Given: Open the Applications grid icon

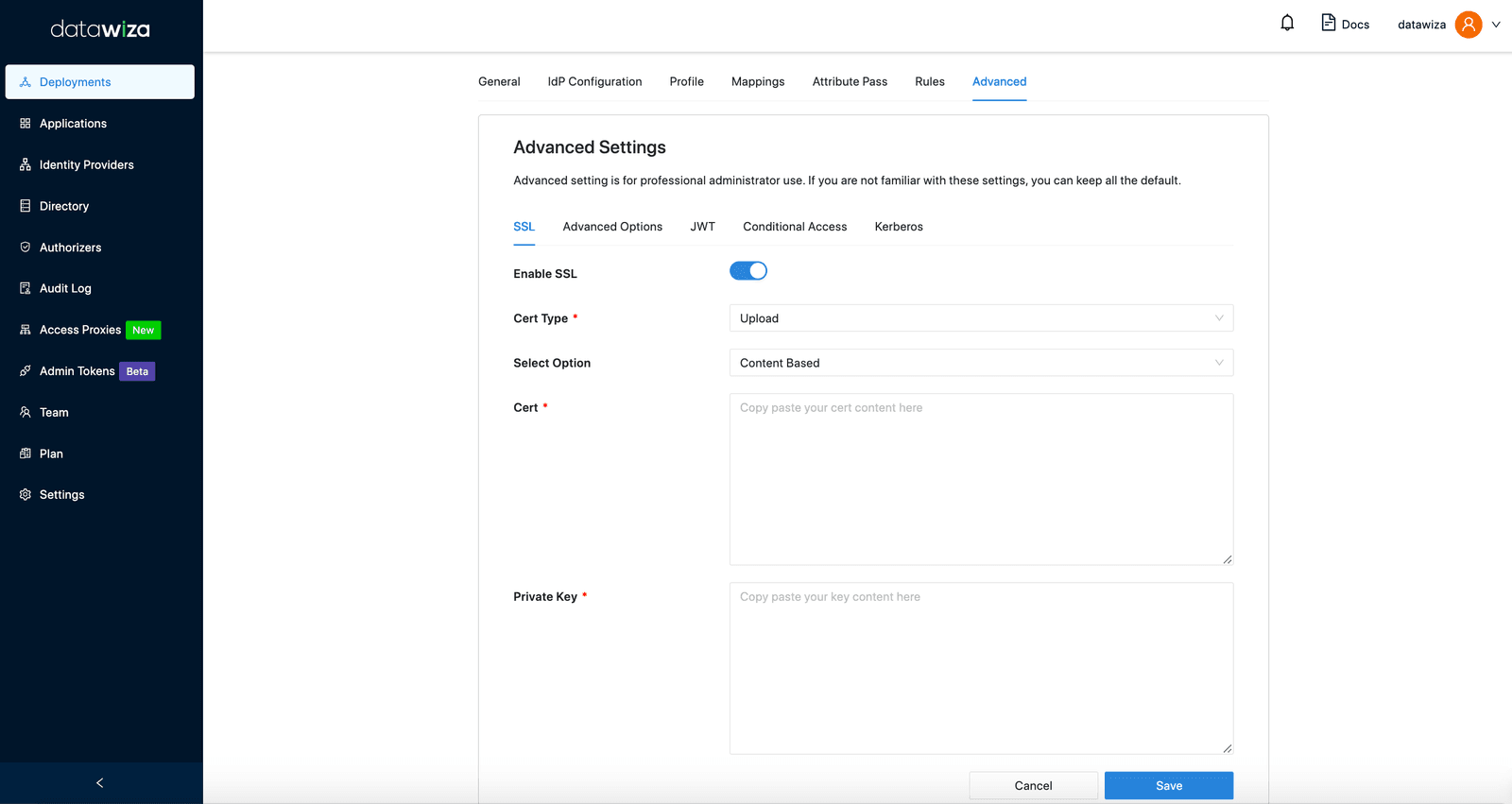Looking at the screenshot, I should tap(26, 124).
